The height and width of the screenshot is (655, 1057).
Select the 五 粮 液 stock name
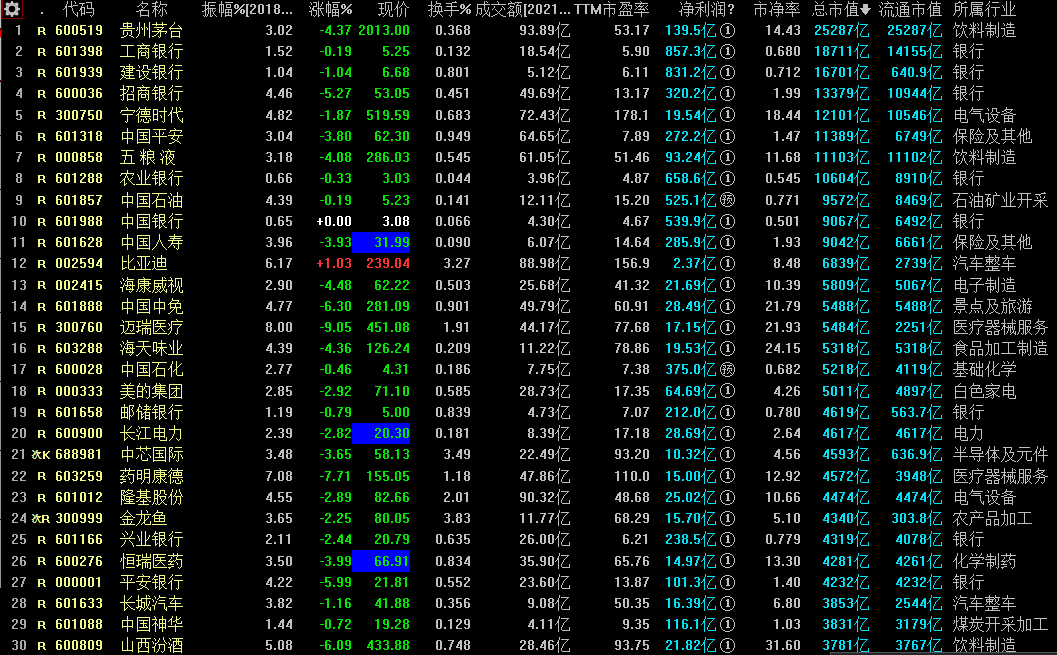click(x=148, y=158)
